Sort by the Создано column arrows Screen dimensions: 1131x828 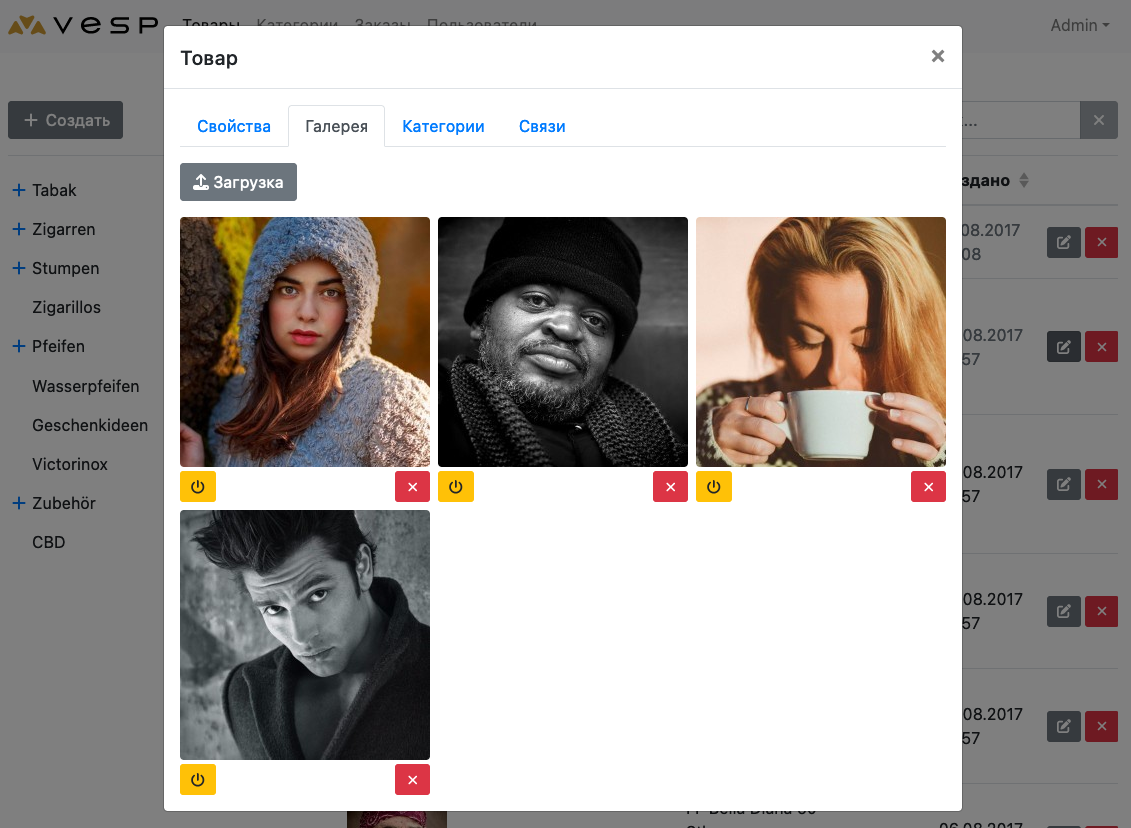click(1023, 181)
